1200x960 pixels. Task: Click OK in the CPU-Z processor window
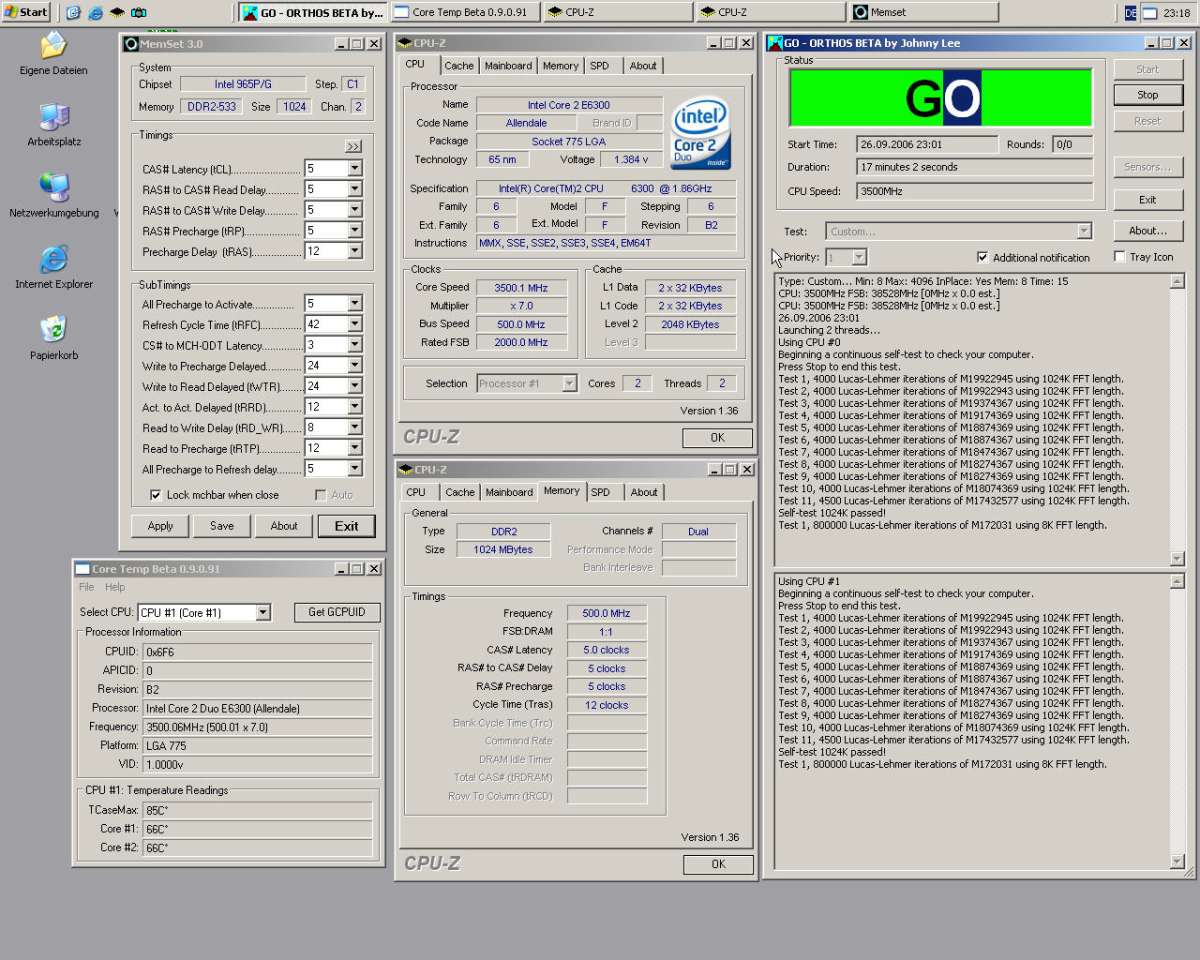(718, 438)
